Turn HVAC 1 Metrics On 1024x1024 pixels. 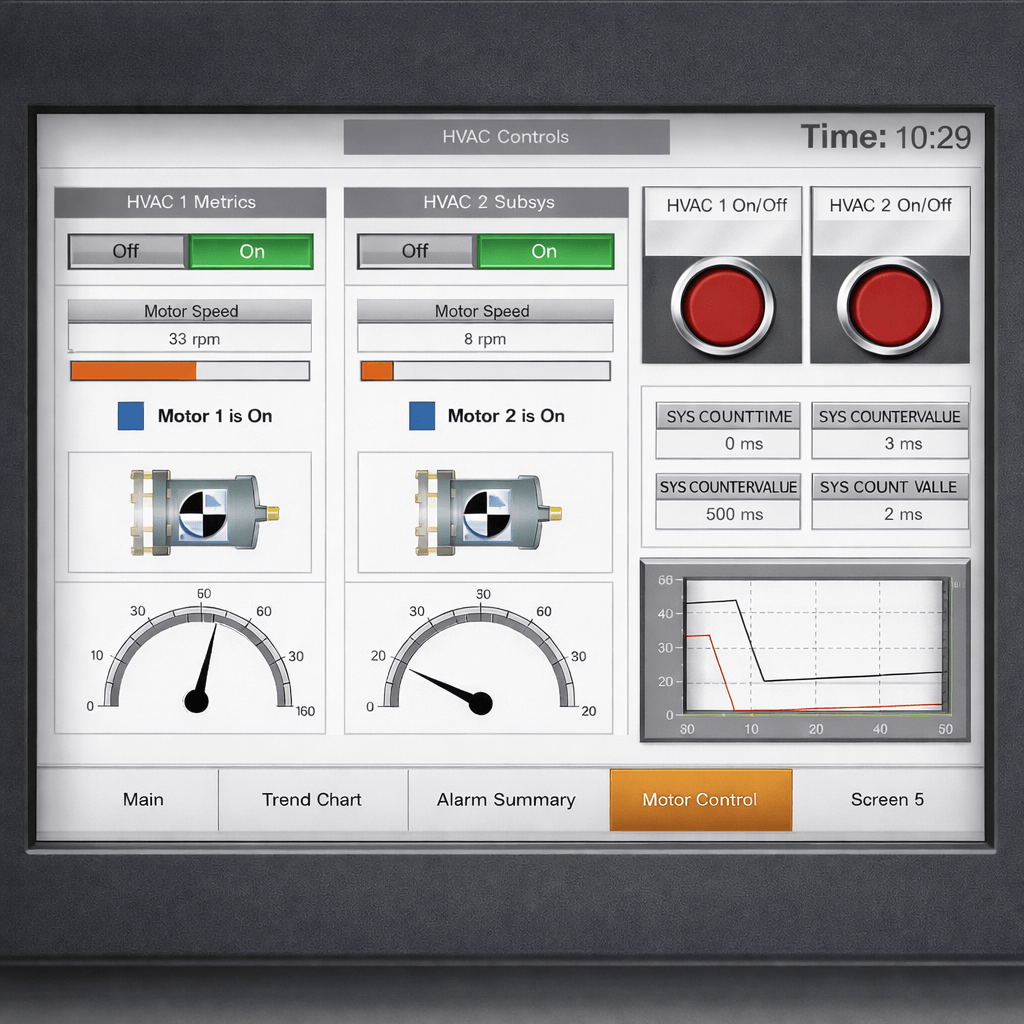251,251
